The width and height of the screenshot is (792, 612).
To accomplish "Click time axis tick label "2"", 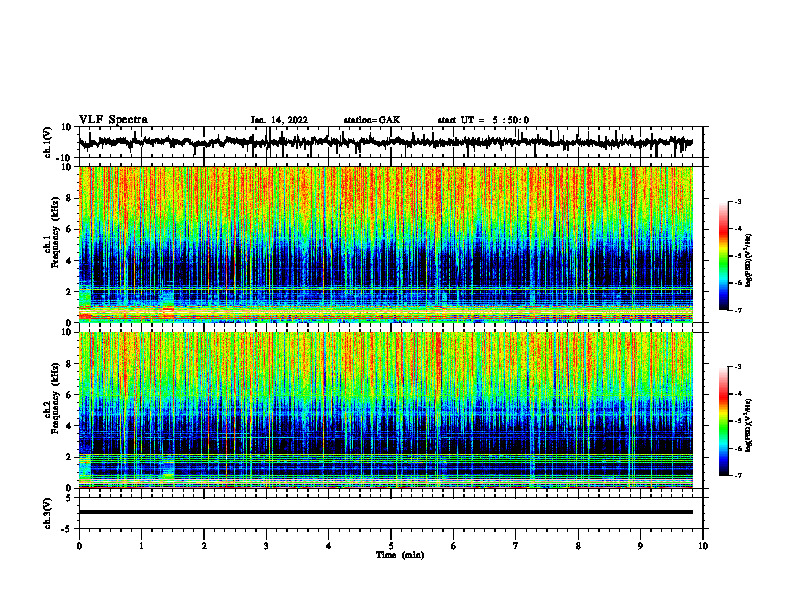I will 204,546.
